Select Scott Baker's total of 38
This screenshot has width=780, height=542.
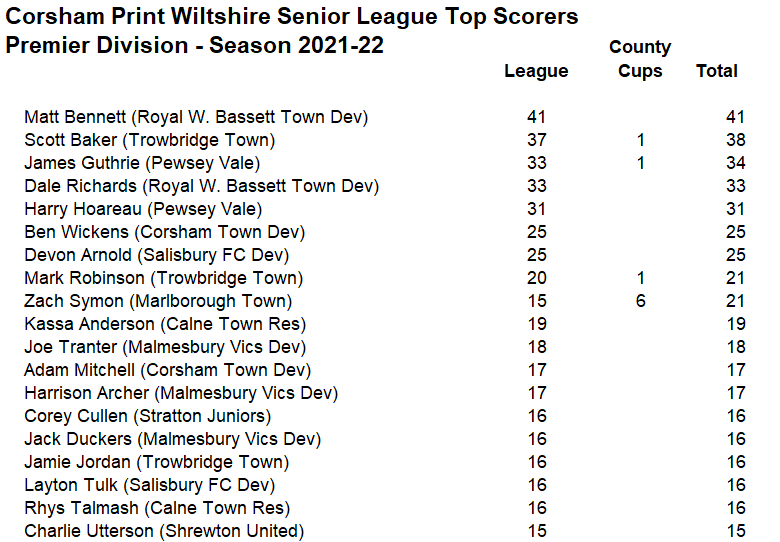pyautogui.click(x=735, y=140)
